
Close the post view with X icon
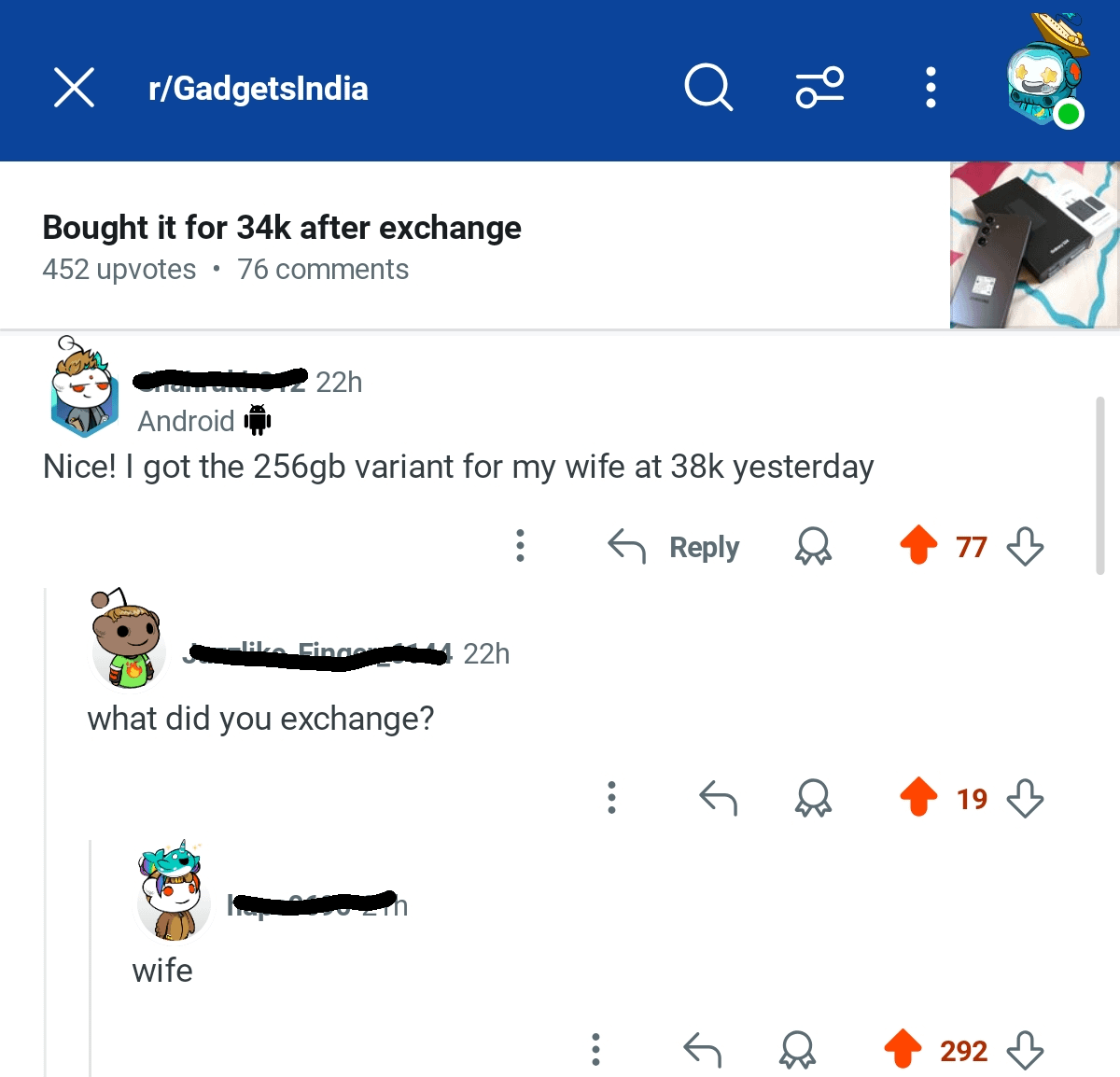(74, 88)
